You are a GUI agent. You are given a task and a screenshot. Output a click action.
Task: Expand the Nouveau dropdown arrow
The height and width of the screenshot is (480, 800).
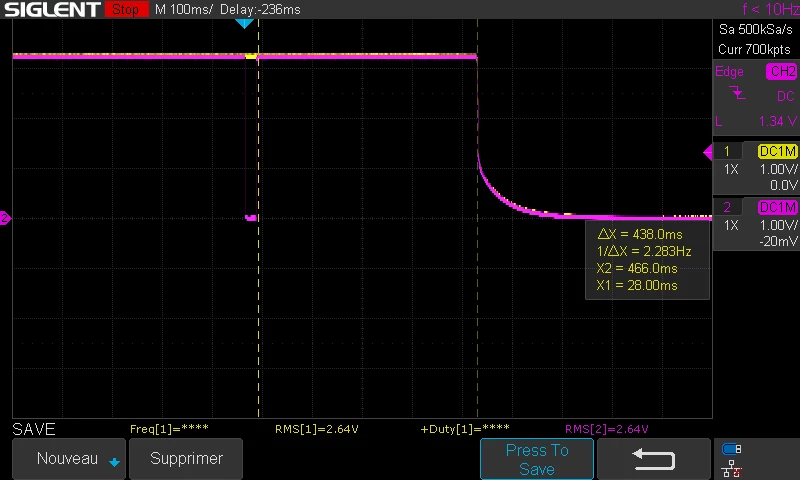pyautogui.click(x=114, y=462)
